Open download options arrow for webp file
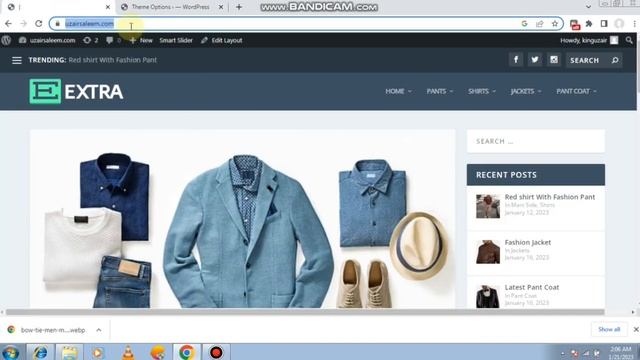This screenshot has height=360, width=640. click(99, 330)
